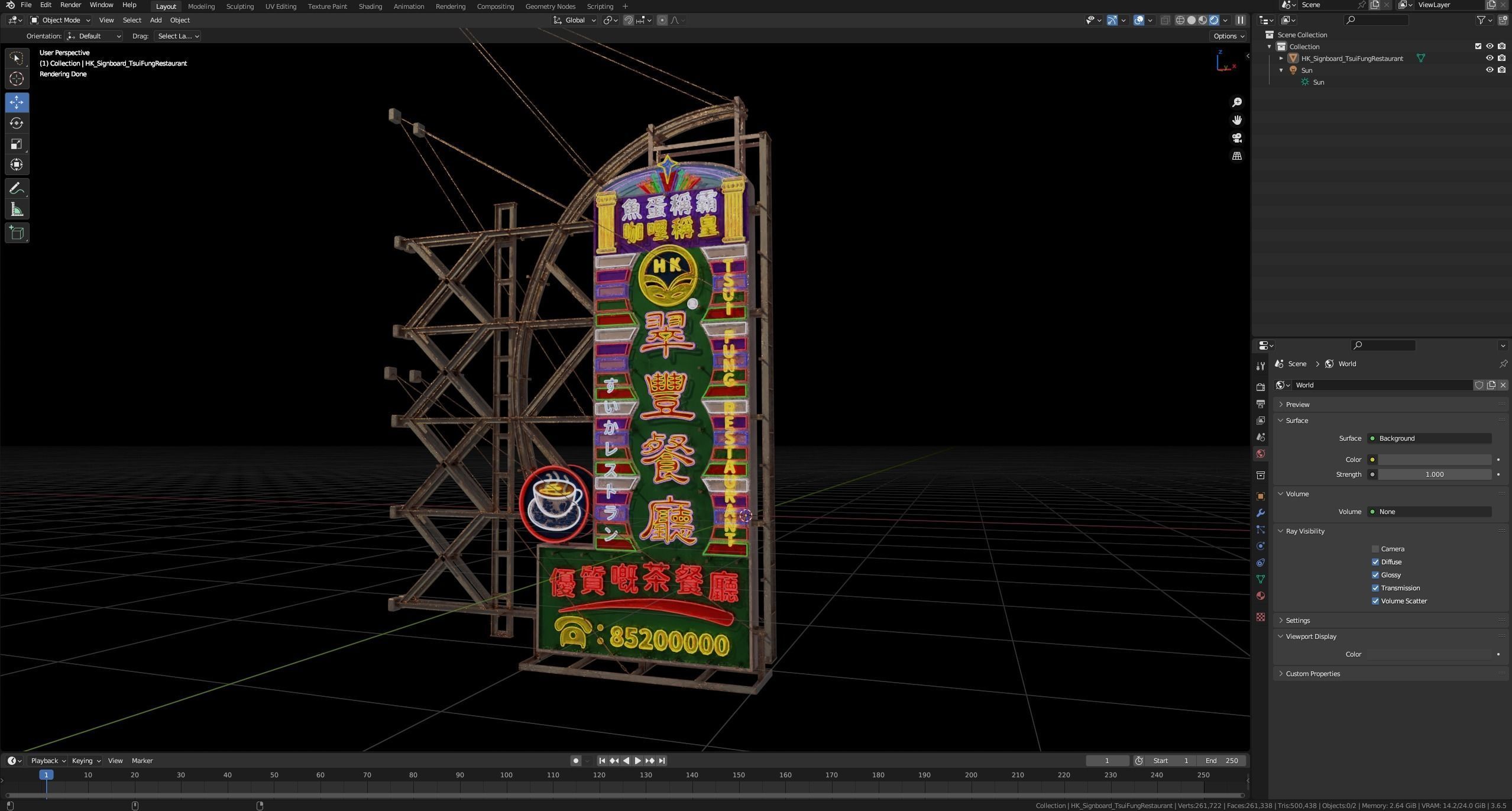This screenshot has height=811, width=1512.
Task: Switch to Geometry Nodes workspace tab
Action: click(550, 7)
